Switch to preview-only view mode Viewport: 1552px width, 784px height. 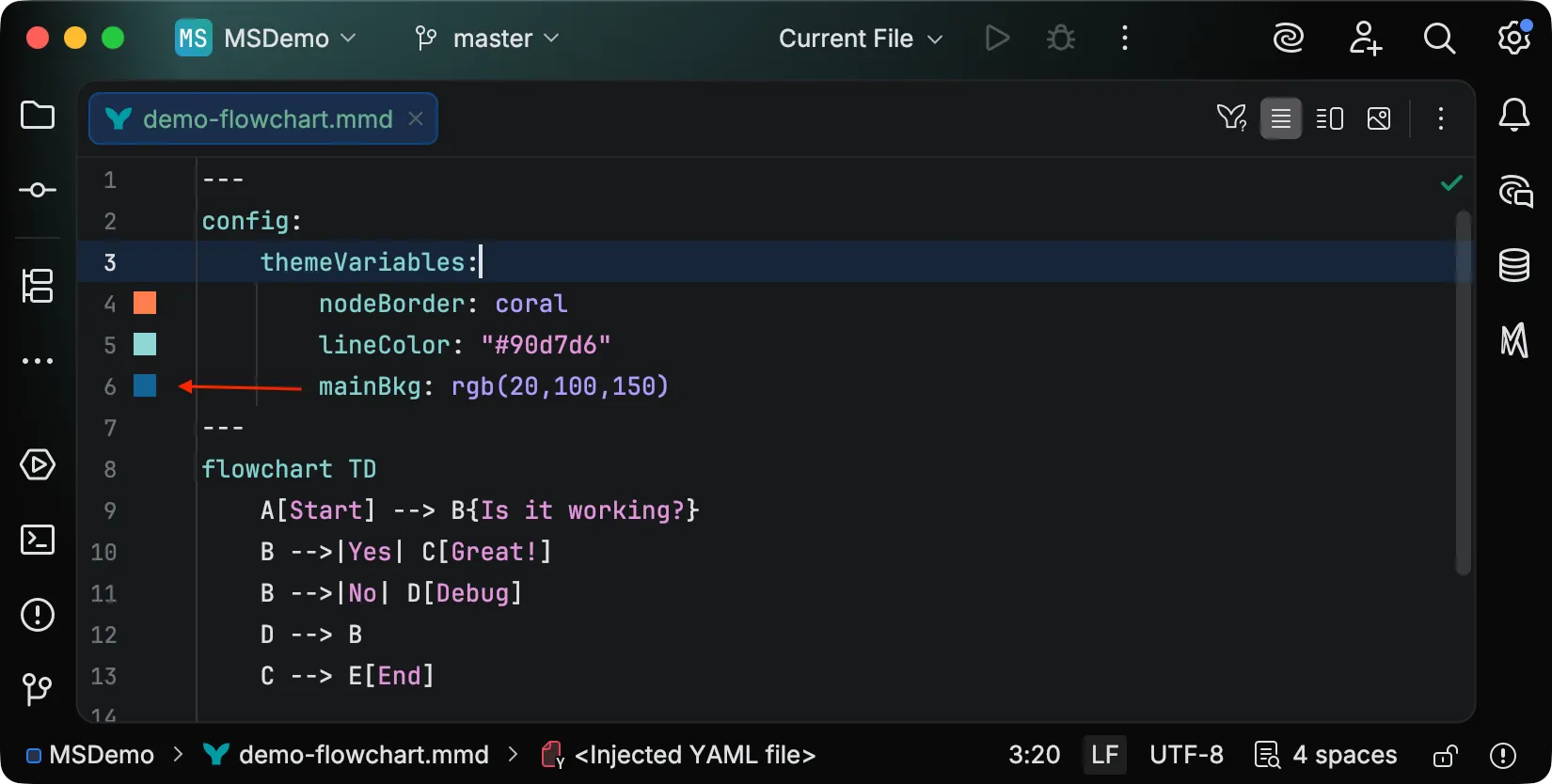click(x=1378, y=118)
